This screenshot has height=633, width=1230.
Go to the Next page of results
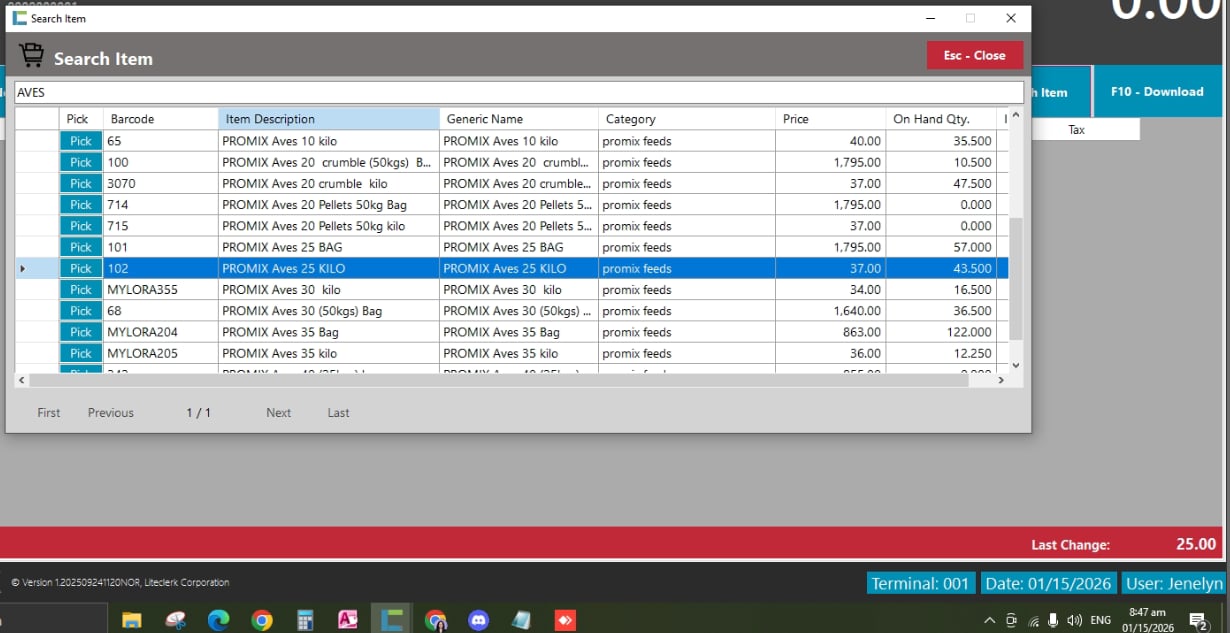point(278,413)
